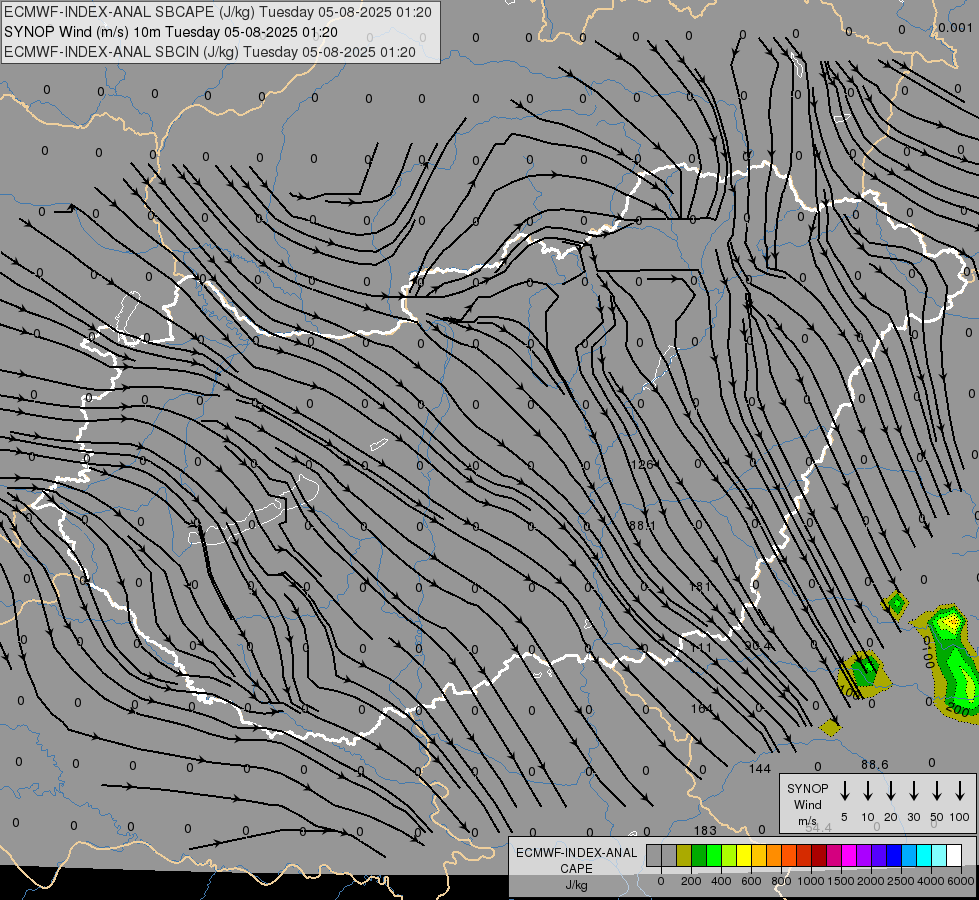979x900 pixels.
Task: Click the 50 label in wind legend
Action: pyautogui.click(x=937, y=817)
